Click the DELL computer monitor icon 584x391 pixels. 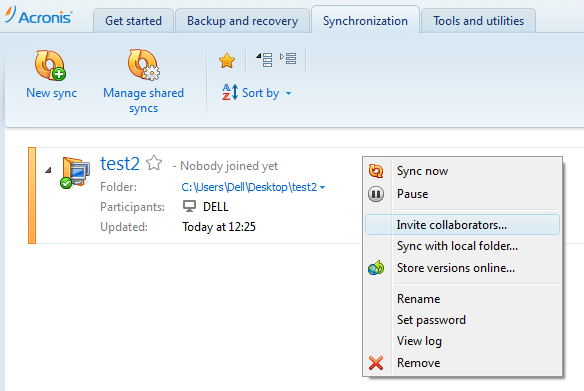(189, 206)
